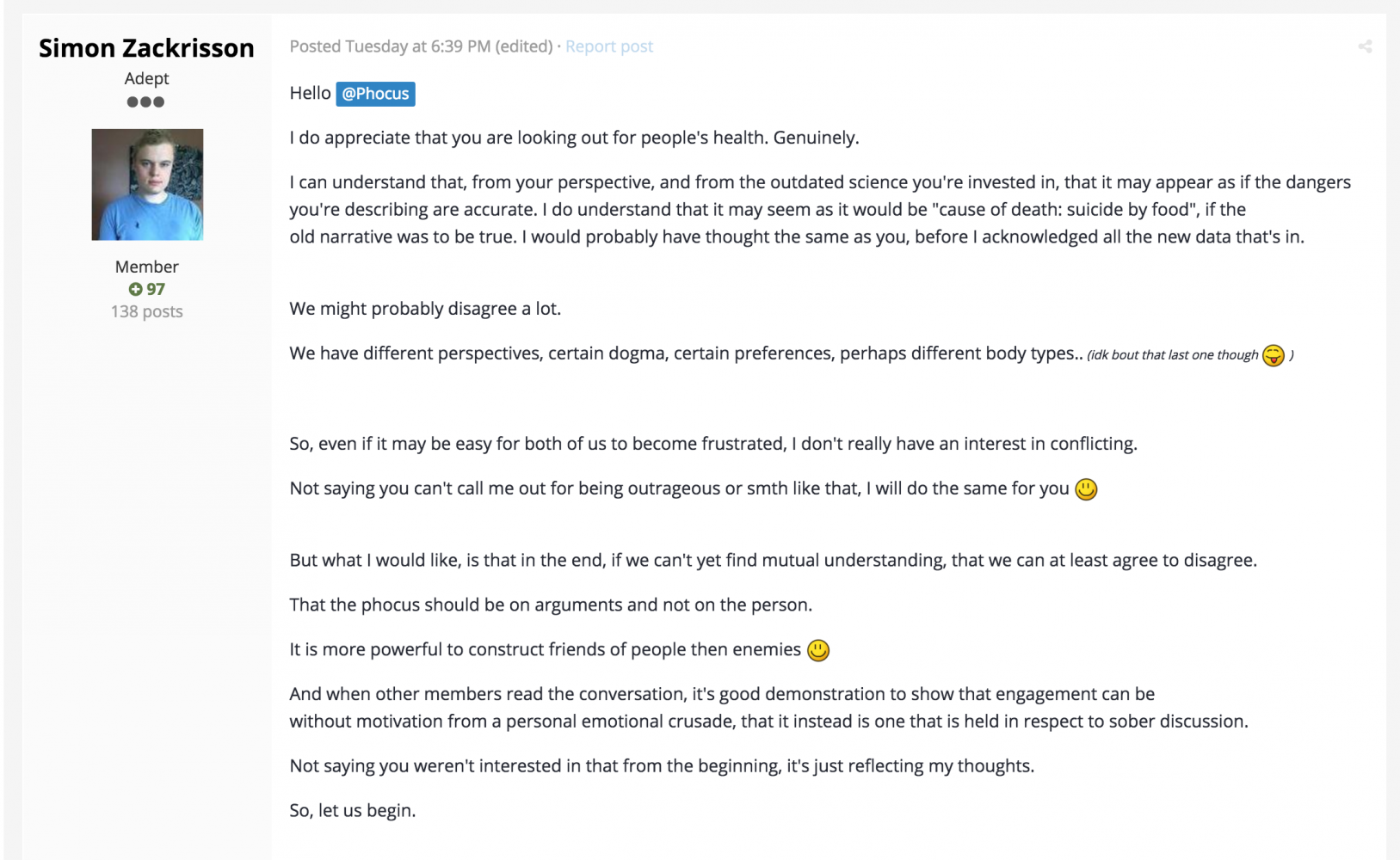Image resolution: width=1400 pixels, height=860 pixels.
Task: Click the Member group label
Action: pos(146,267)
